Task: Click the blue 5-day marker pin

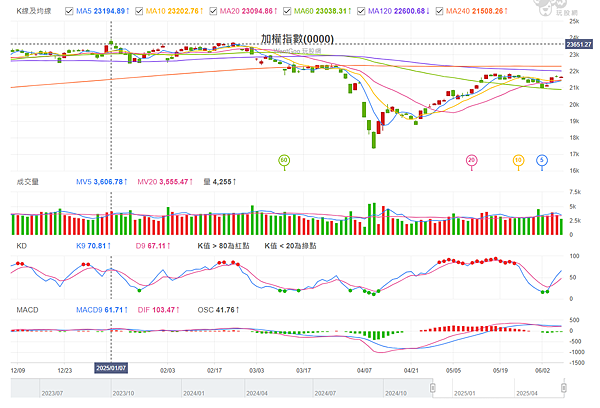Action: pyautogui.click(x=542, y=161)
